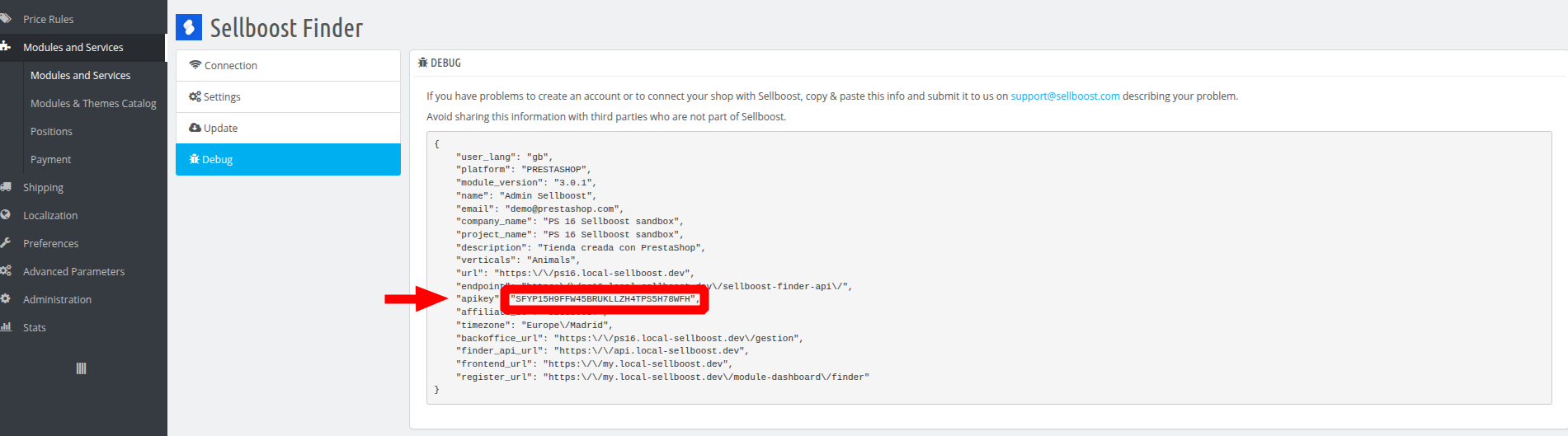The width and height of the screenshot is (1568, 436).
Task: Switch to the Connection tab
Action: (x=288, y=65)
